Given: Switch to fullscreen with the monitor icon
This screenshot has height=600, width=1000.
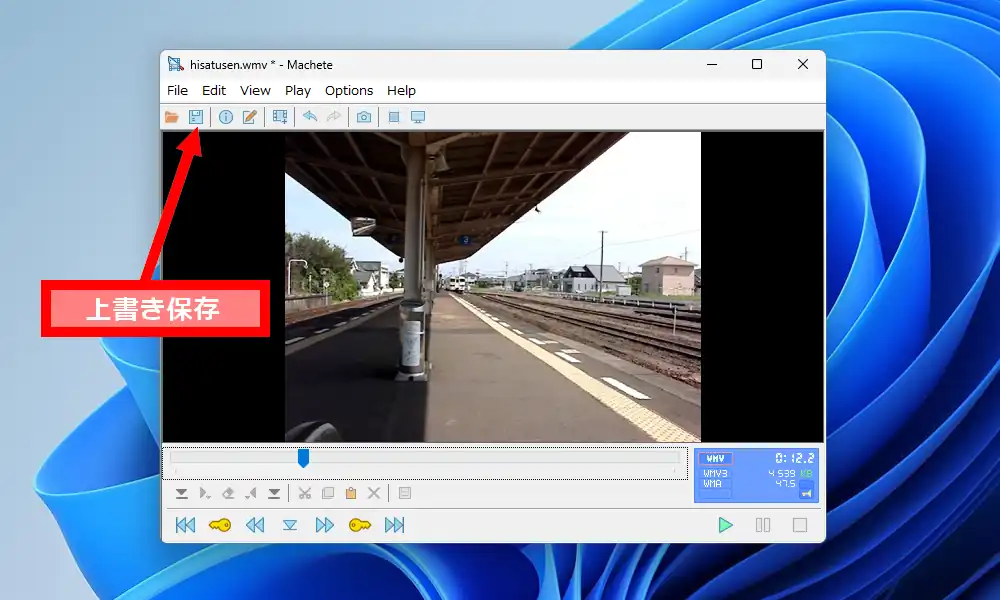Looking at the screenshot, I should click(x=418, y=117).
